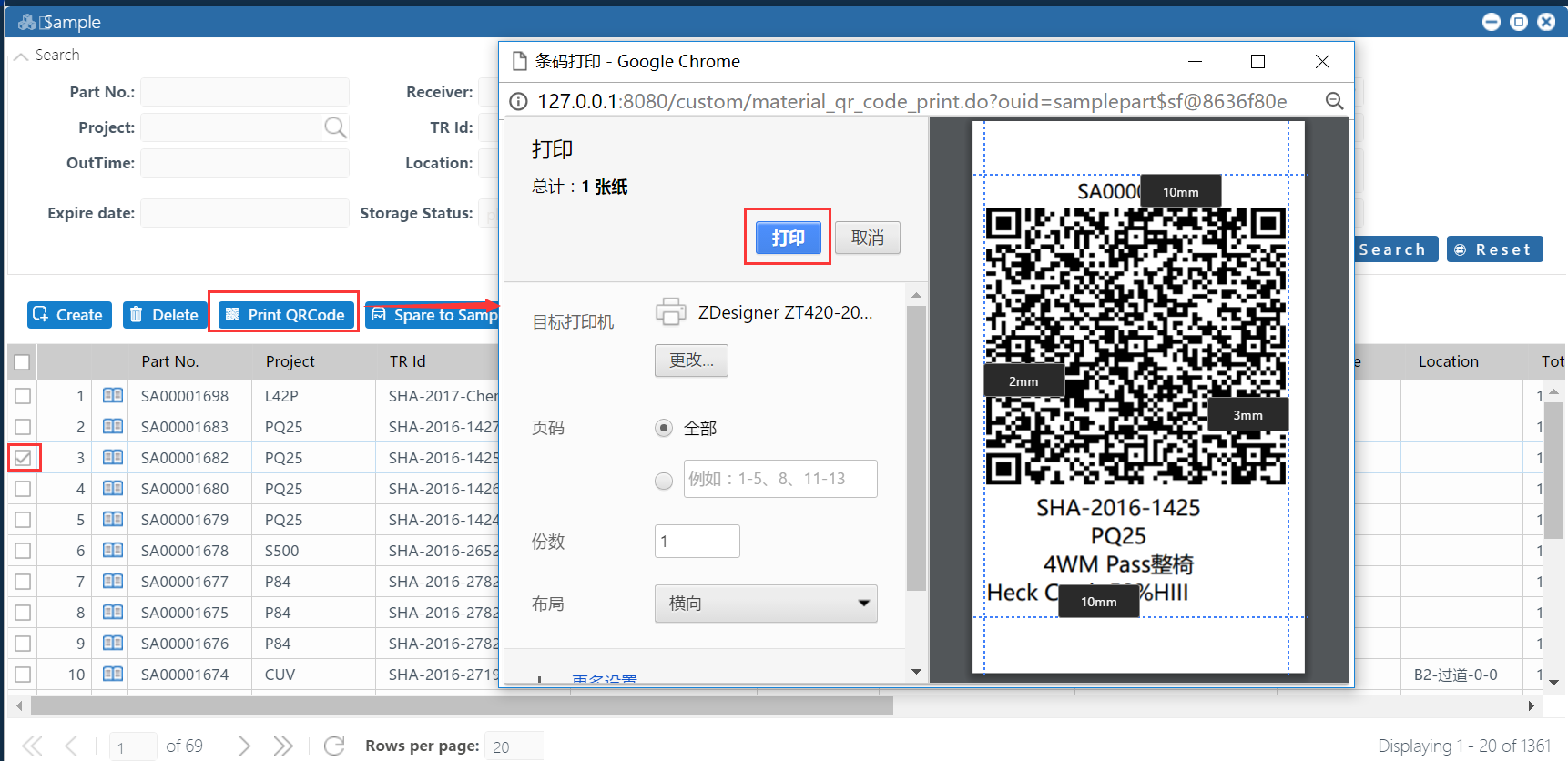The height and width of the screenshot is (761, 1568).
Task: Click the Print QRCode button
Action: pos(285,315)
